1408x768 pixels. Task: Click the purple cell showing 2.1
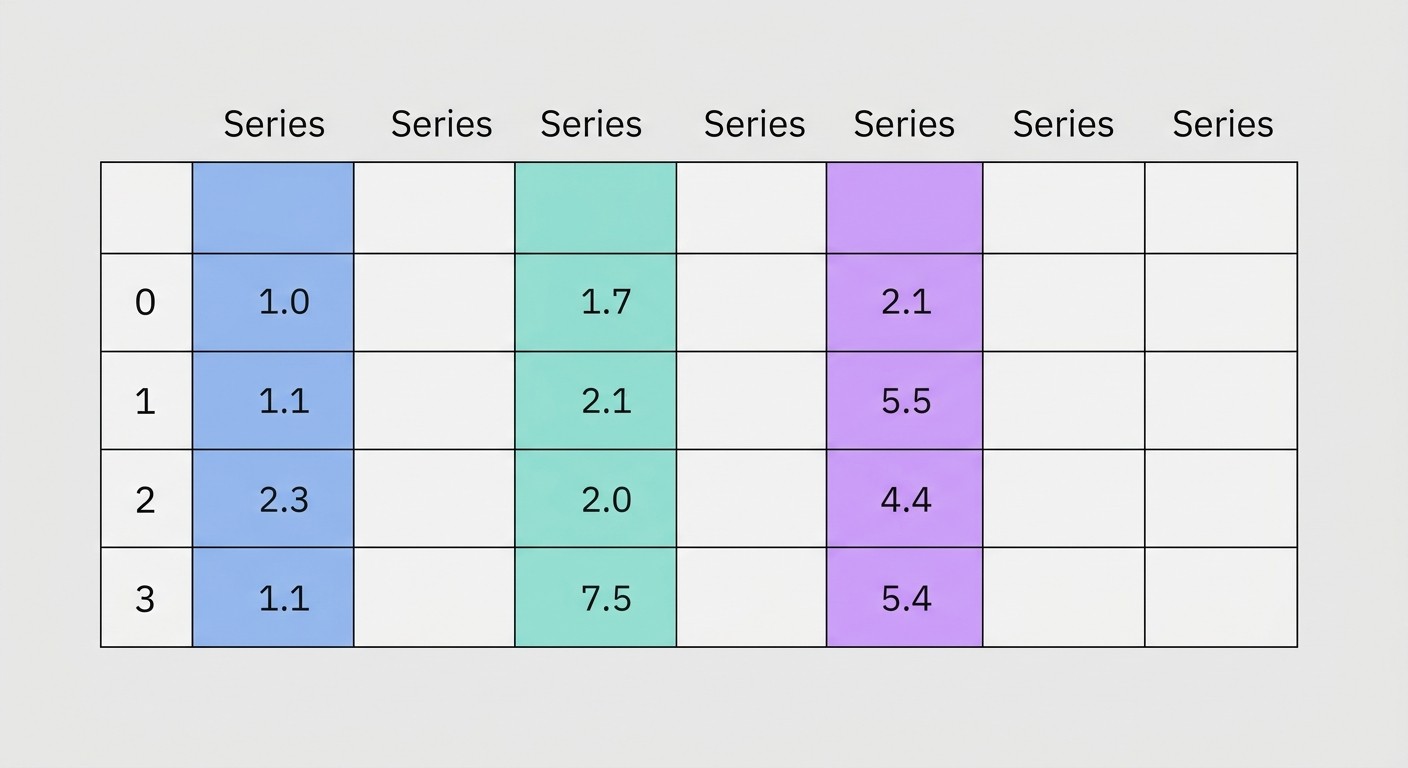click(905, 302)
